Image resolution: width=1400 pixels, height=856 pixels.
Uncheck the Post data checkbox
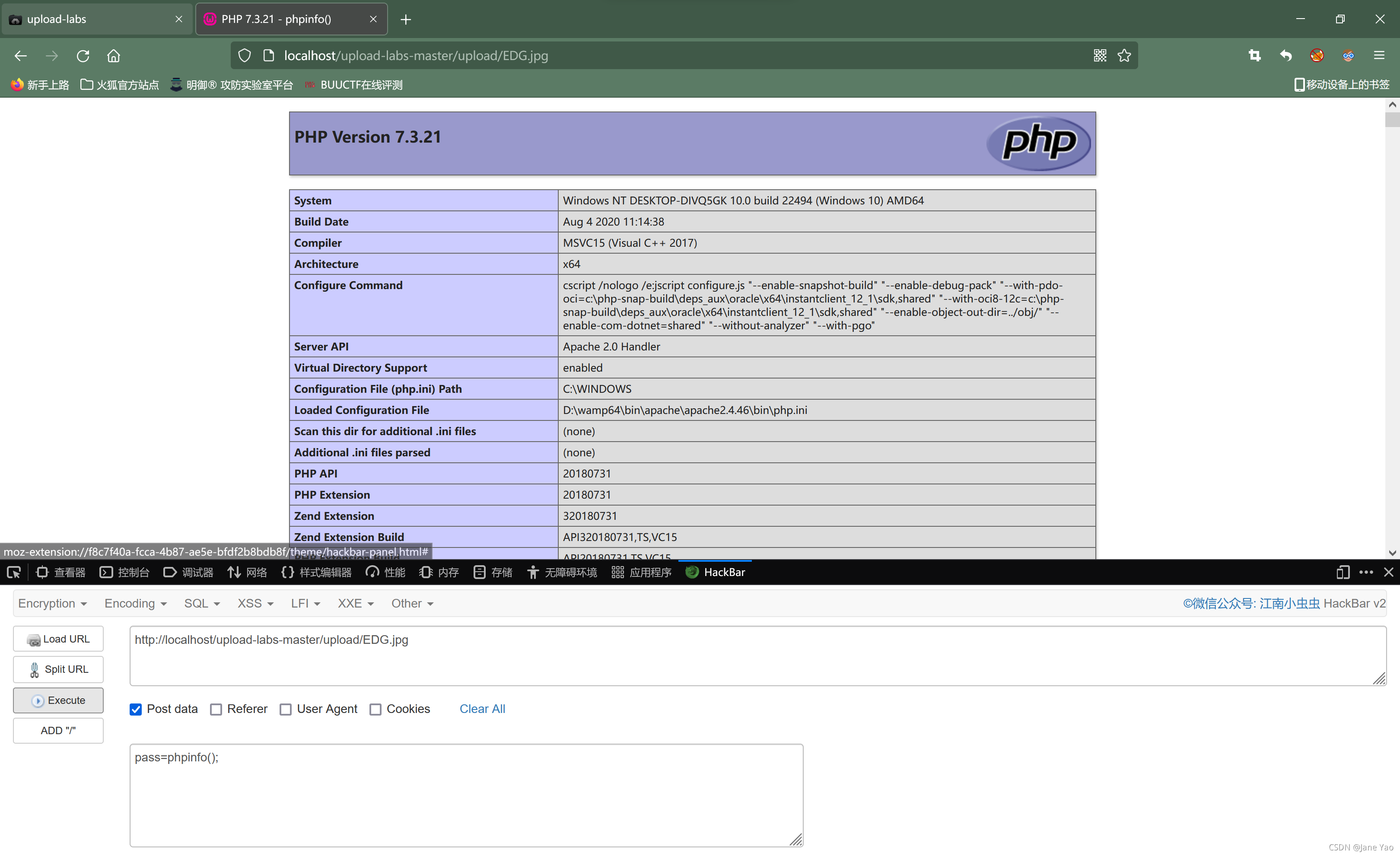(x=136, y=709)
